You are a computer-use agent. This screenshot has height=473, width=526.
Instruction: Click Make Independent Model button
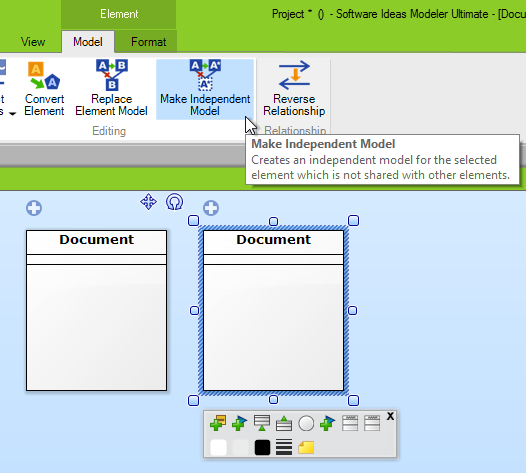(x=205, y=89)
